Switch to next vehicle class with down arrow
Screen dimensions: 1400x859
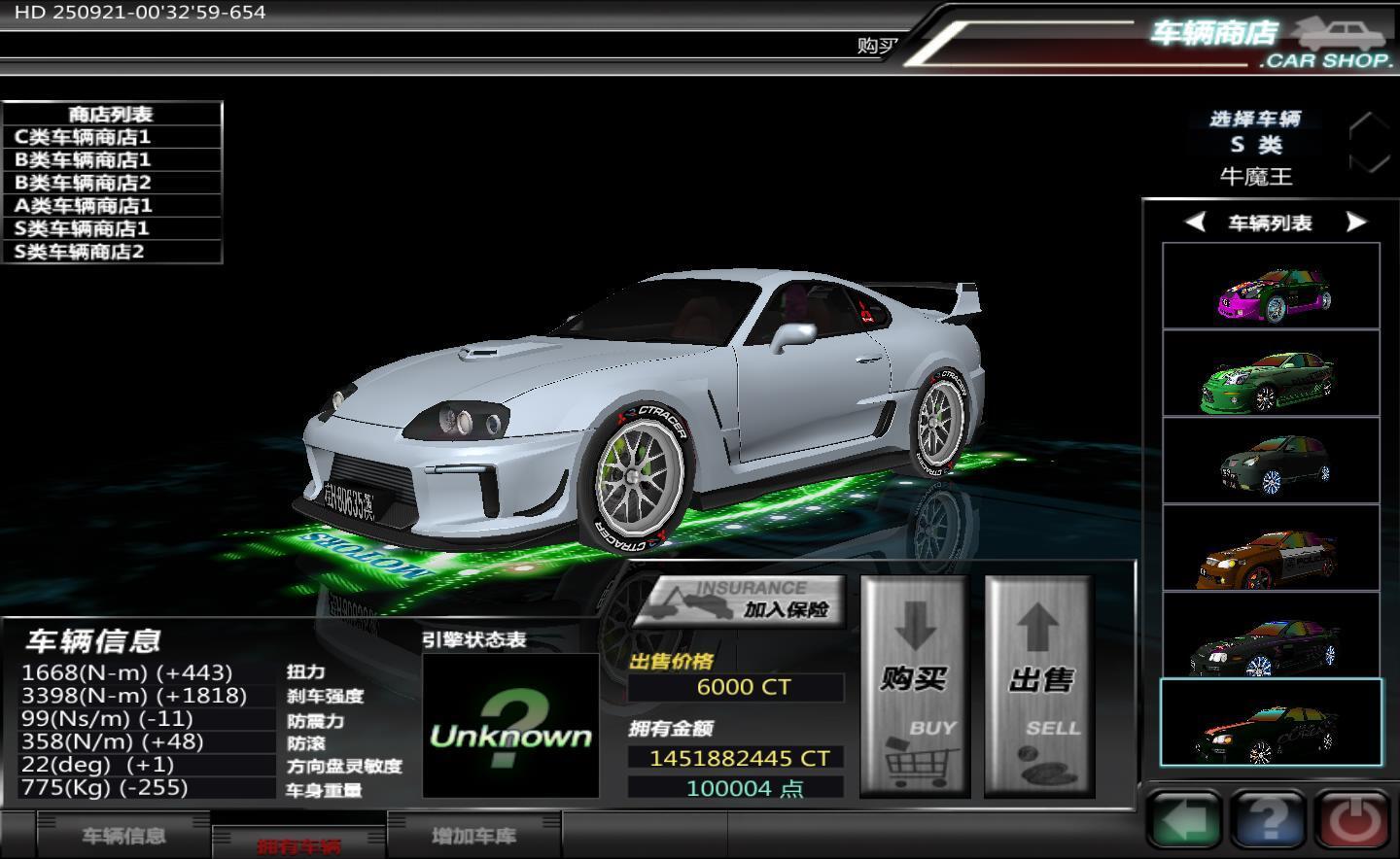[1370, 162]
